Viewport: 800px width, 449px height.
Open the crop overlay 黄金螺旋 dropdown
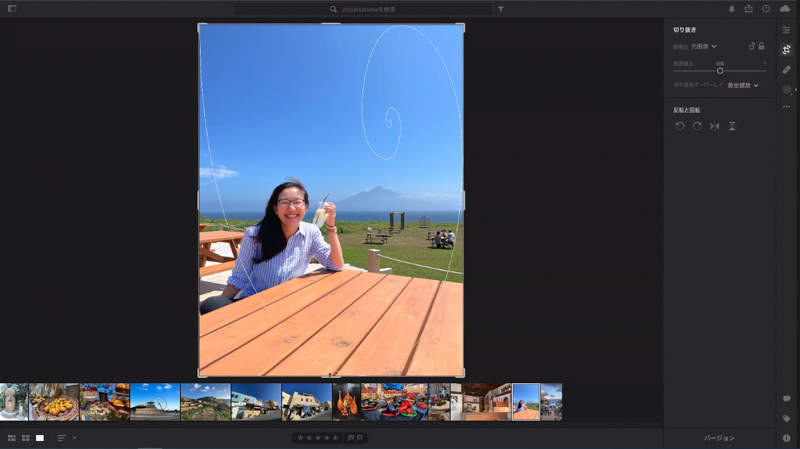point(743,85)
